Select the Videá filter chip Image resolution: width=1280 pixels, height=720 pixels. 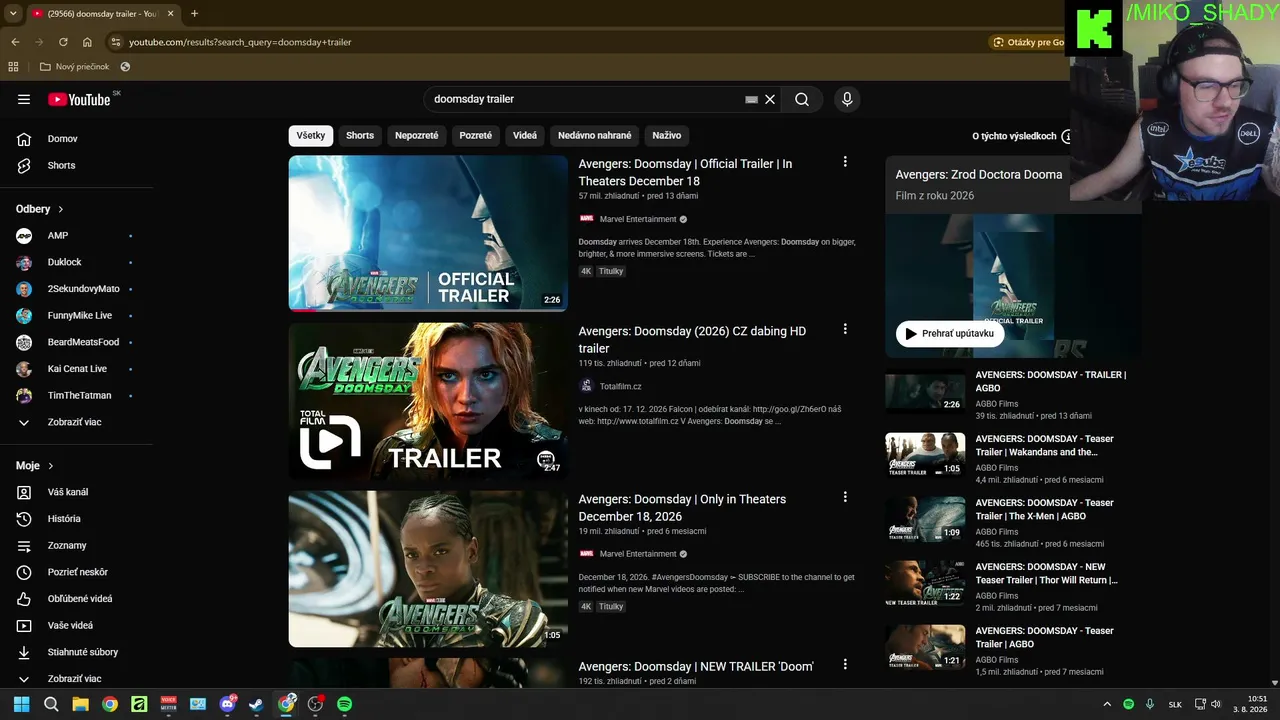pos(525,136)
